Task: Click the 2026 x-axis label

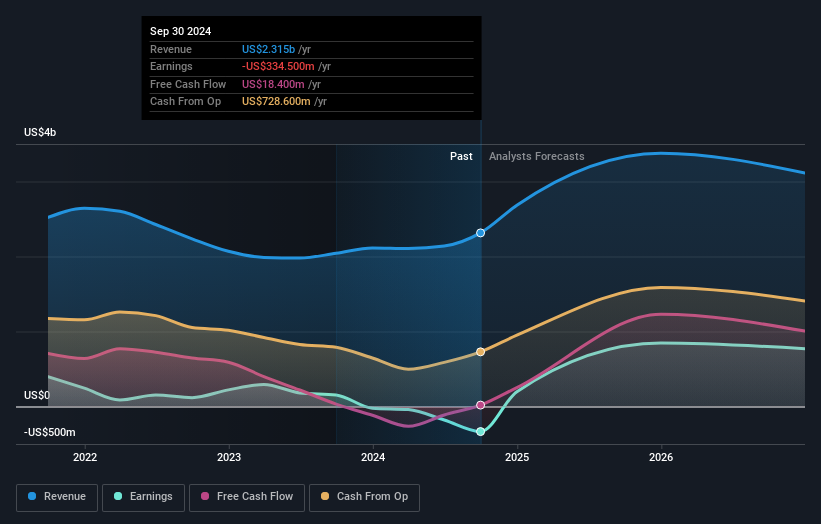Action: (x=661, y=458)
